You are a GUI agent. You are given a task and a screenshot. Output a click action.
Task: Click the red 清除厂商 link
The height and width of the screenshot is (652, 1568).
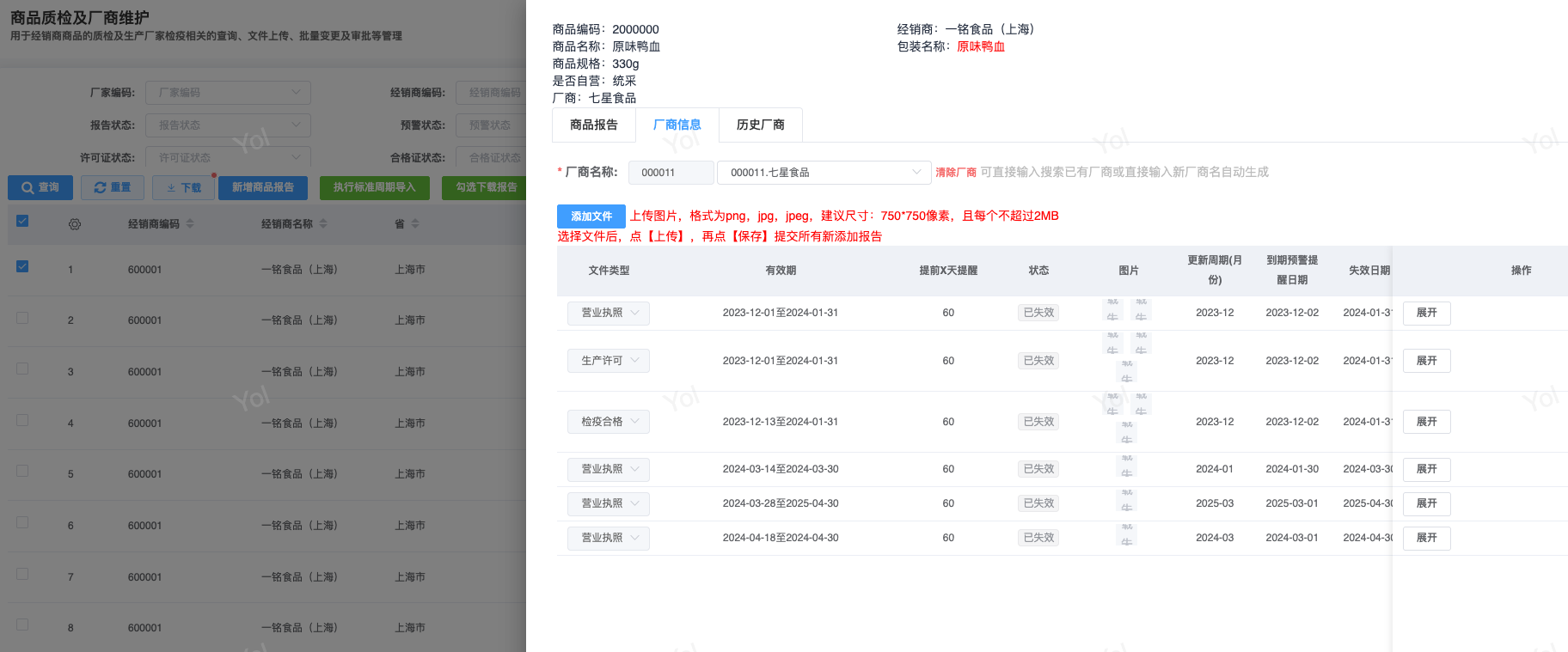955,173
